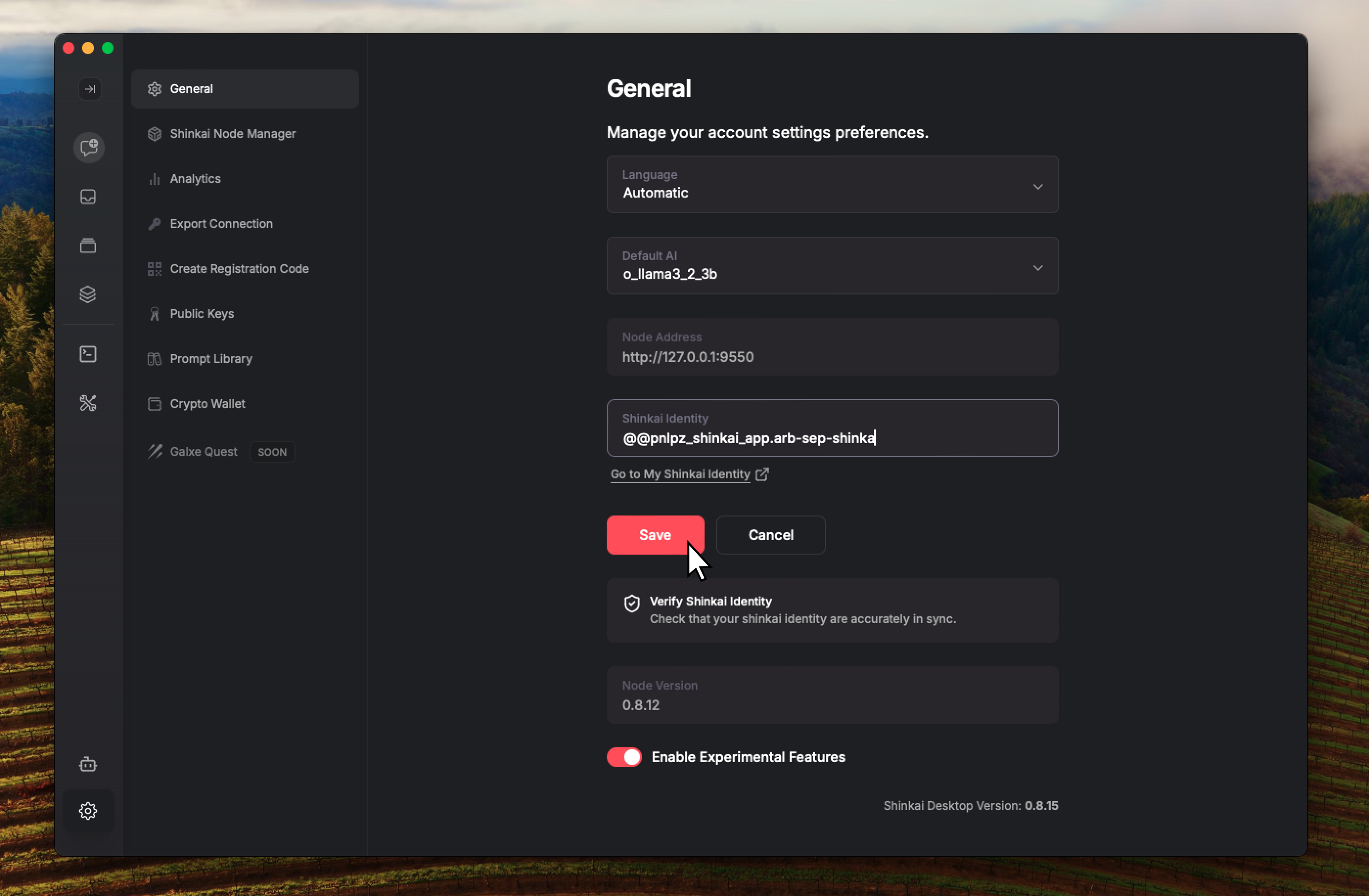Viewport: 1369px width, 896px height.
Task: Click the stacked files icon in sidebar
Action: 88,246
